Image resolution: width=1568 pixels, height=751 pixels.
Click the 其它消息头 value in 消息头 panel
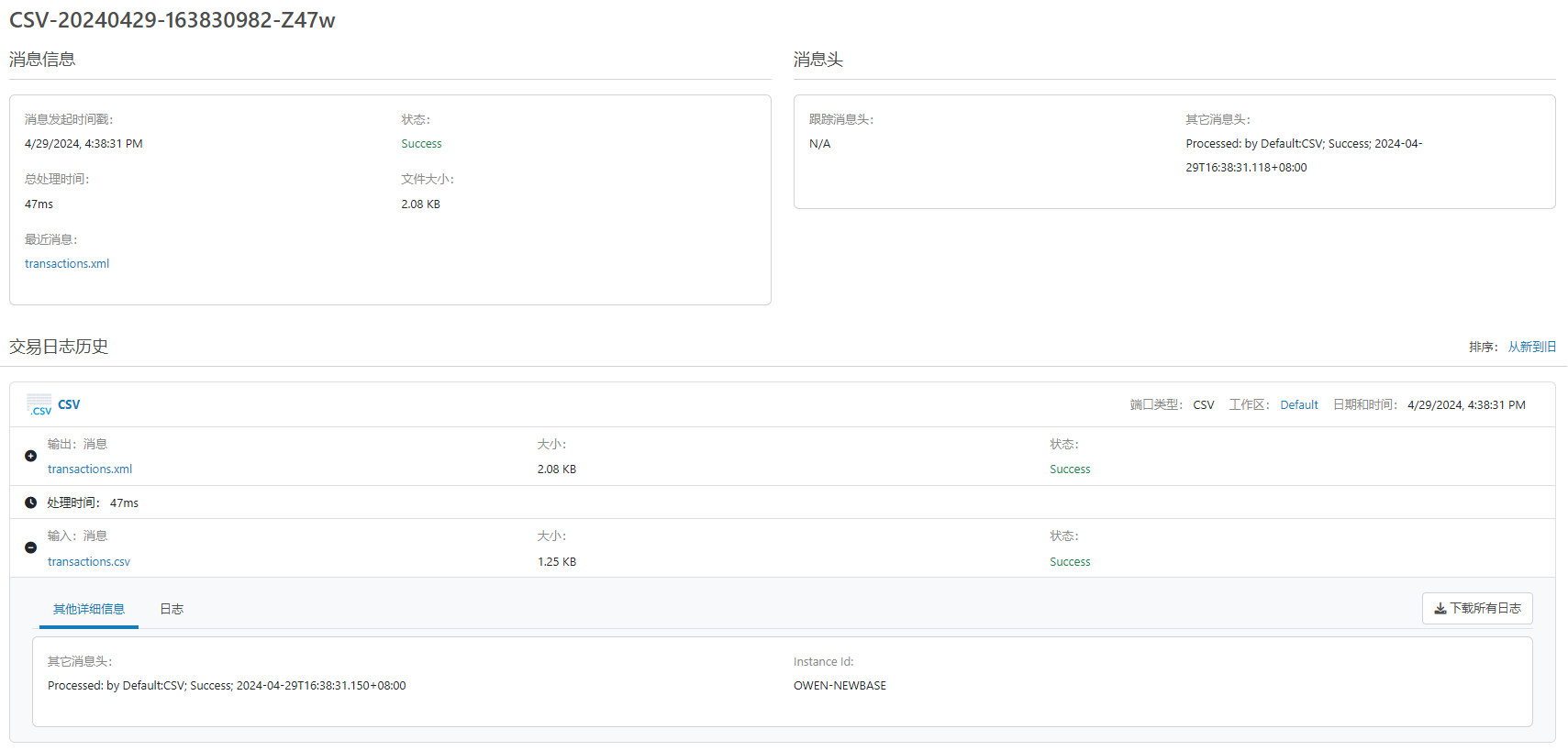[1303, 156]
